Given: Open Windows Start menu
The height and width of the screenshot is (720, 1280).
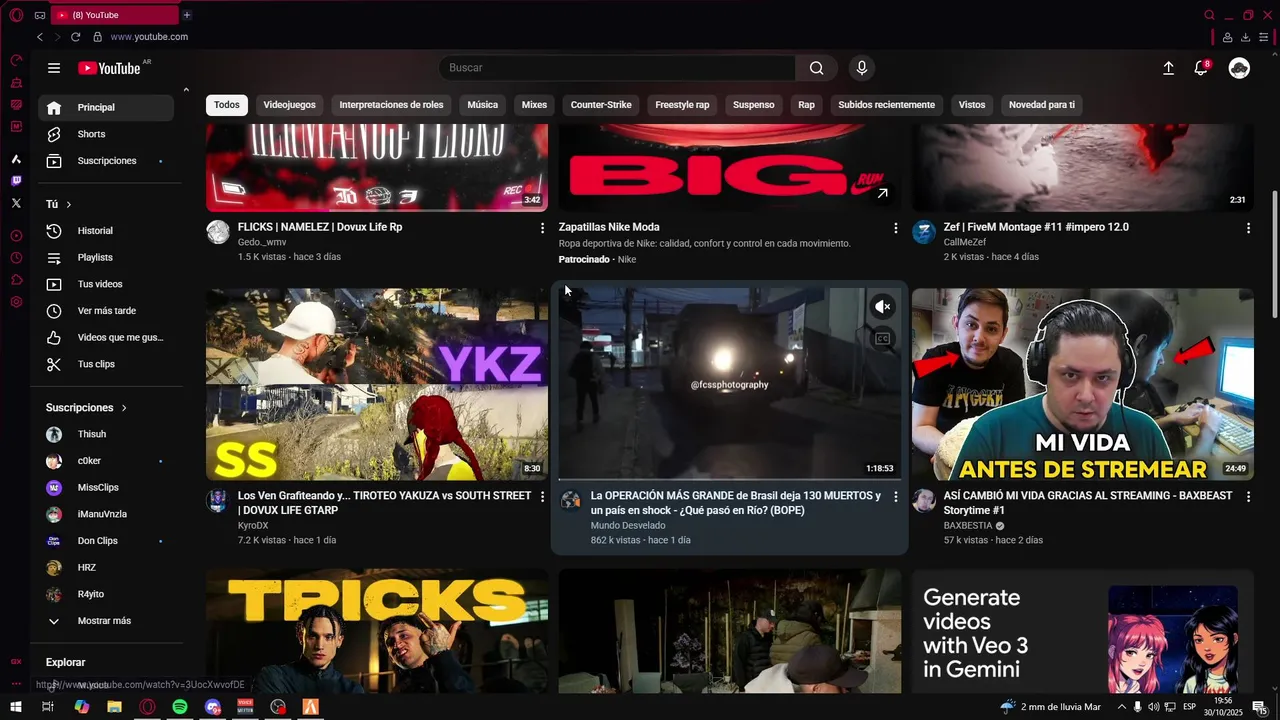Looking at the screenshot, I should point(16,707).
